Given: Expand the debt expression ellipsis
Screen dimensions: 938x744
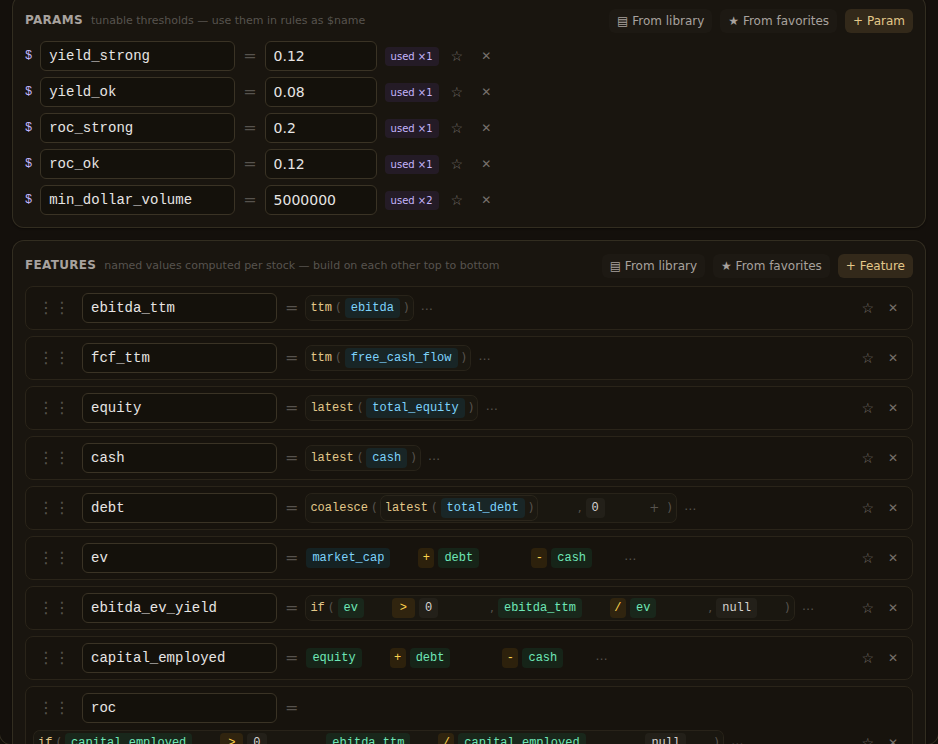Looking at the screenshot, I should [x=690, y=508].
